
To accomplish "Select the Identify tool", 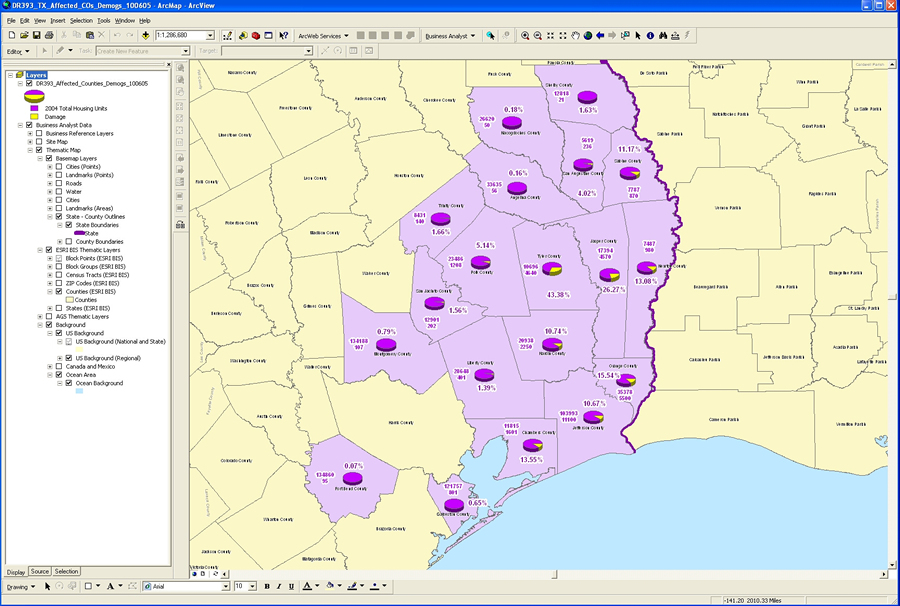I will click(x=650, y=36).
